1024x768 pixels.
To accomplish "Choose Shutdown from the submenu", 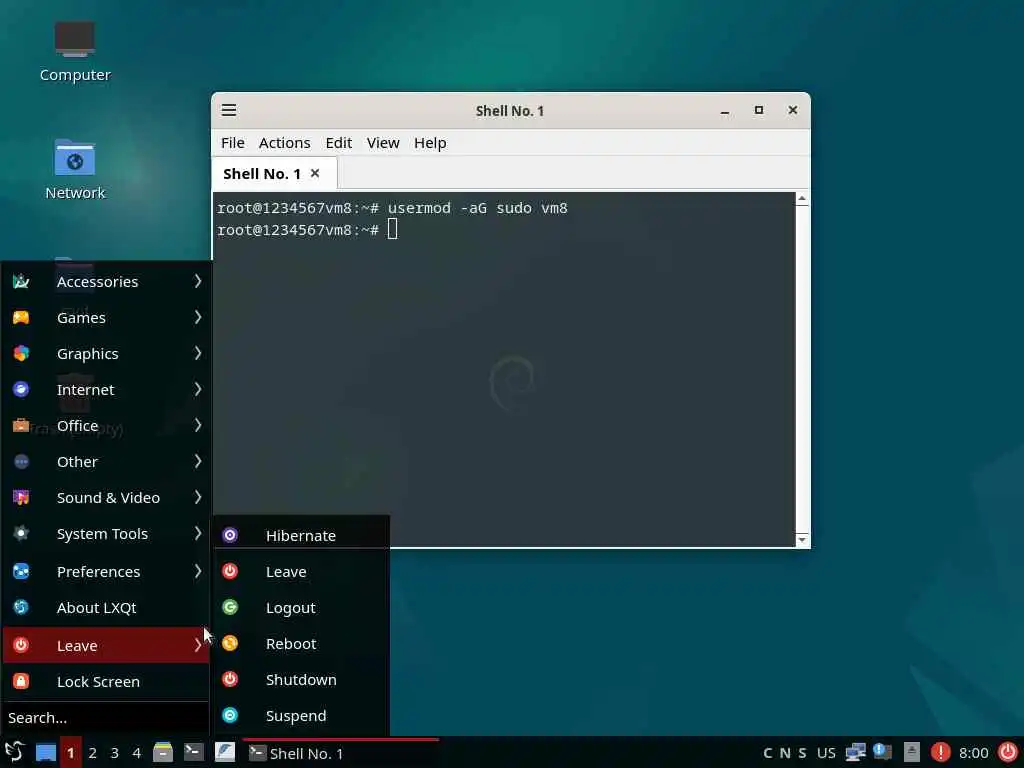I will pos(302,679).
